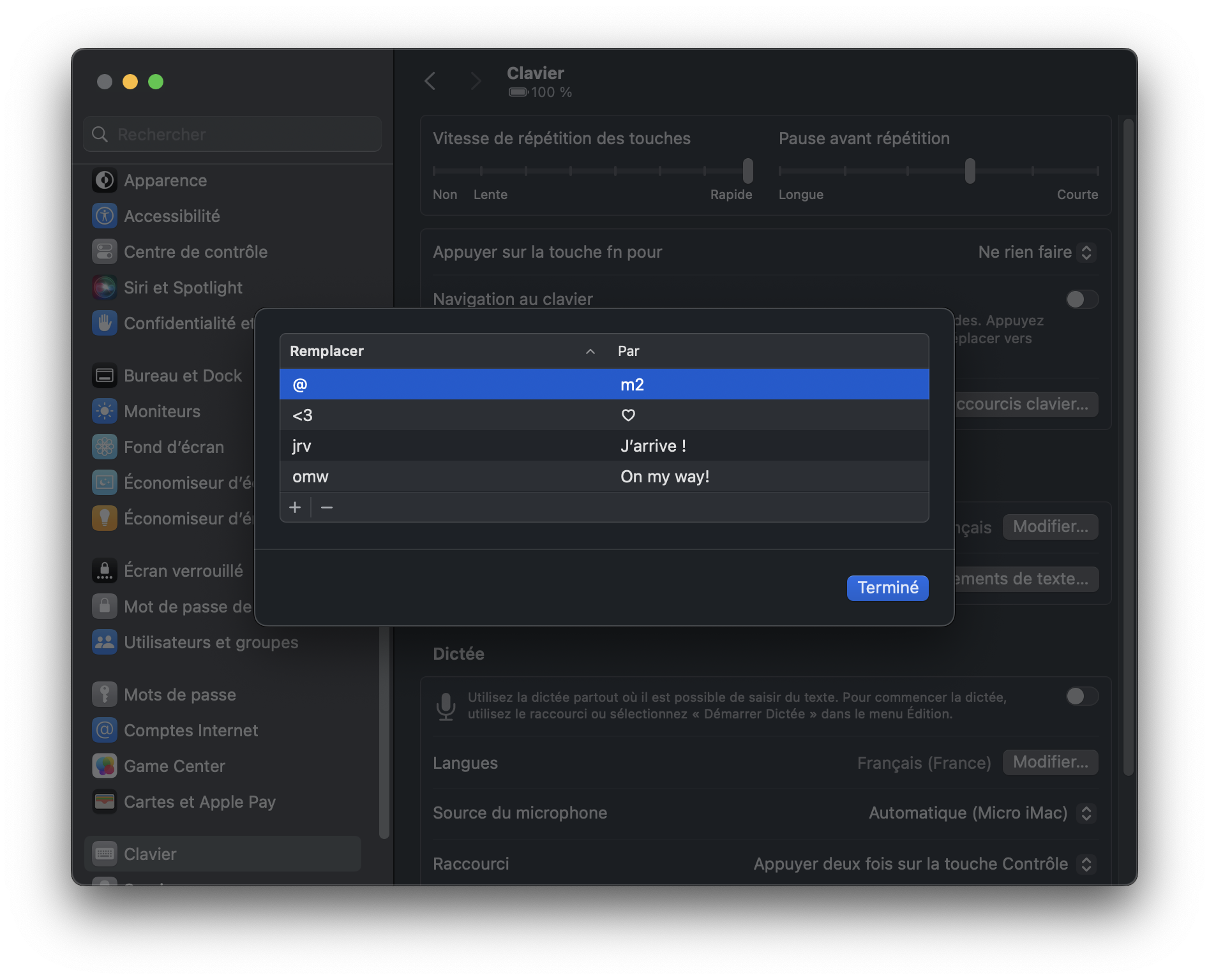Toggle the Navigation au clavier switch

click(1081, 299)
